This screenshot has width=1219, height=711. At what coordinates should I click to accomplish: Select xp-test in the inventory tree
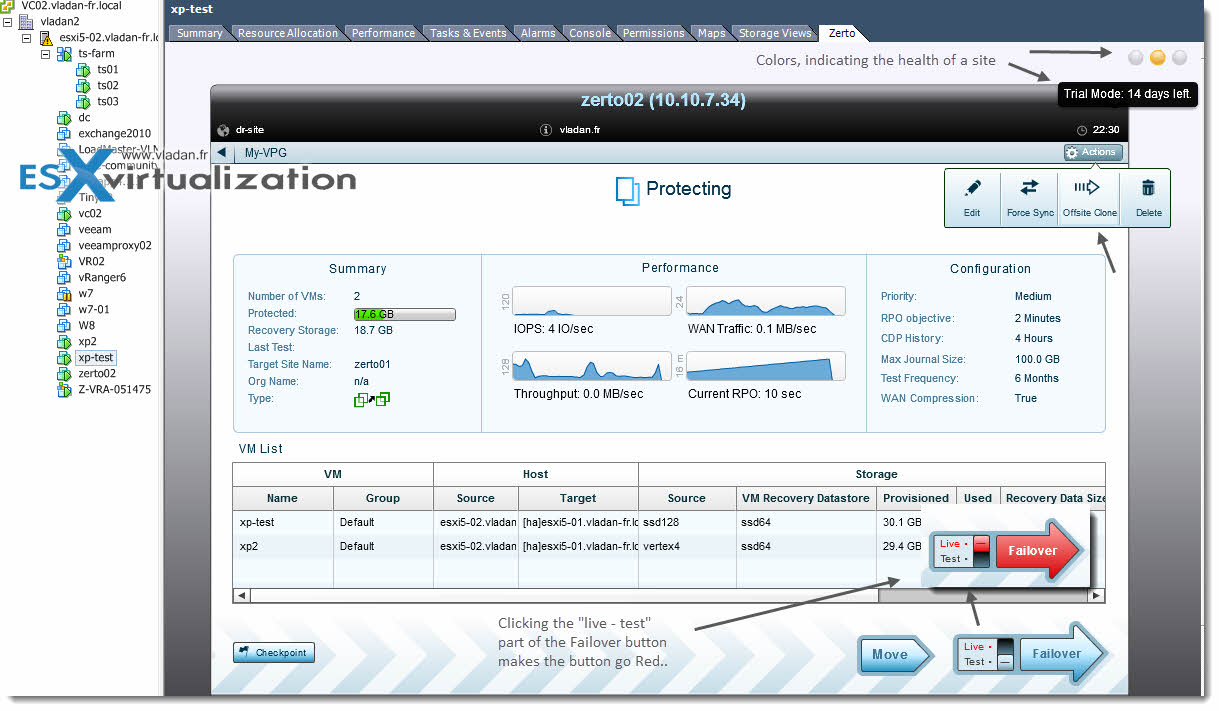(96, 358)
